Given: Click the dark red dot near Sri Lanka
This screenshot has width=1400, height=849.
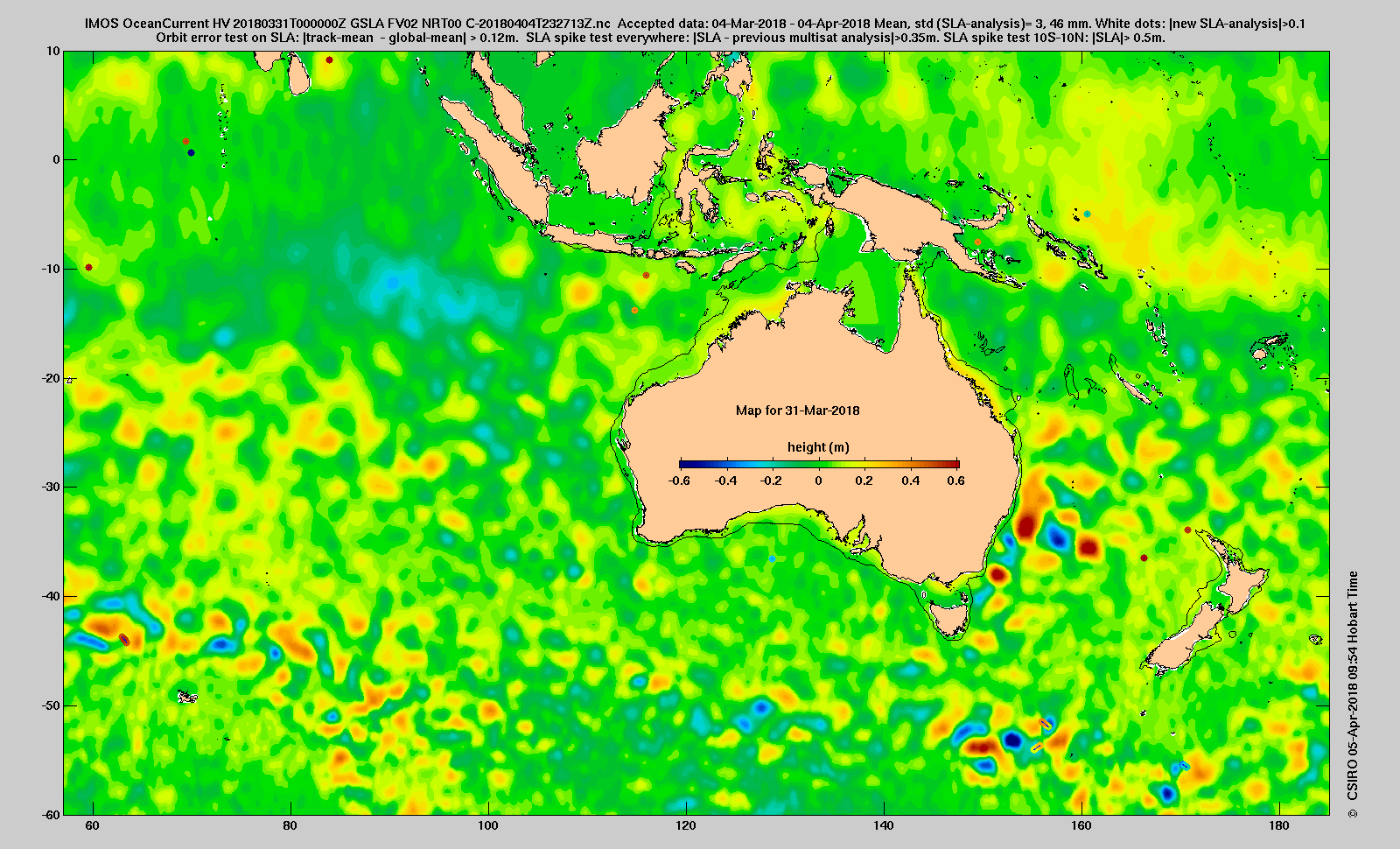Looking at the screenshot, I should coord(329,60).
